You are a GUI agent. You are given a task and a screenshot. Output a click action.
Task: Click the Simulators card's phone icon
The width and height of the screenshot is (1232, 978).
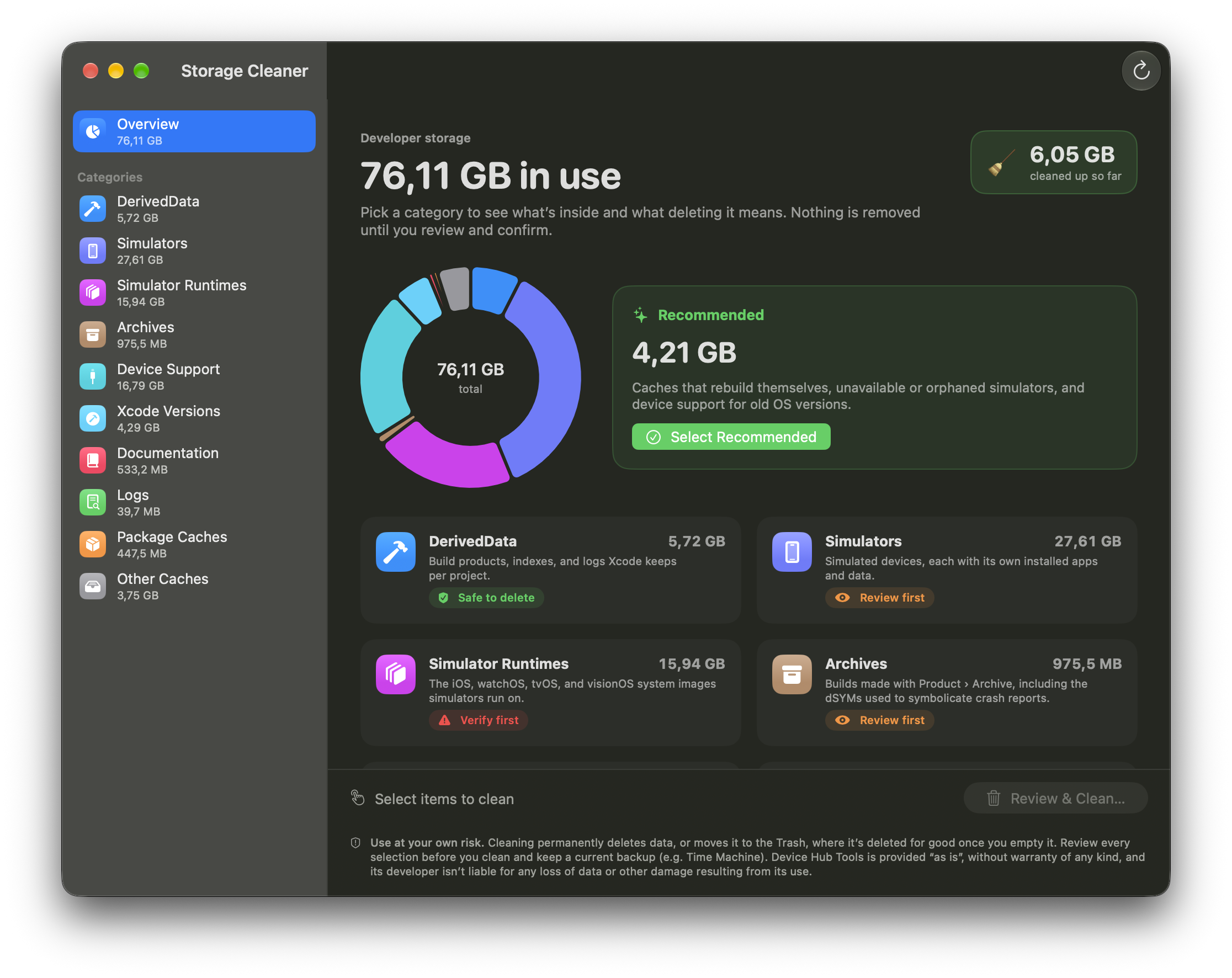click(792, 552)
